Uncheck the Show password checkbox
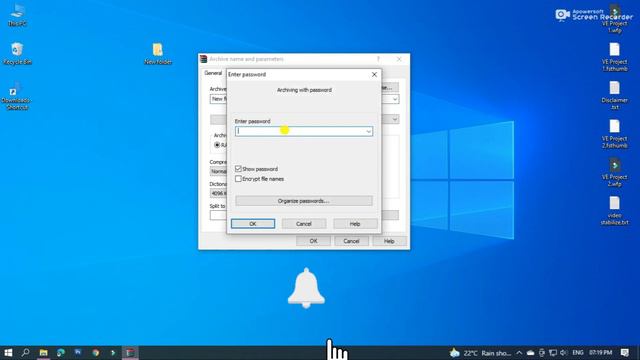This screenshot has width=640, height=360. (x=238, y=169)
